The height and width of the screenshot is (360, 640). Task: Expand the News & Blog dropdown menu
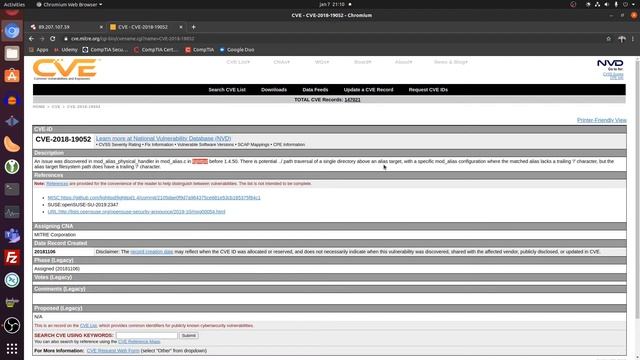[451, 62]
